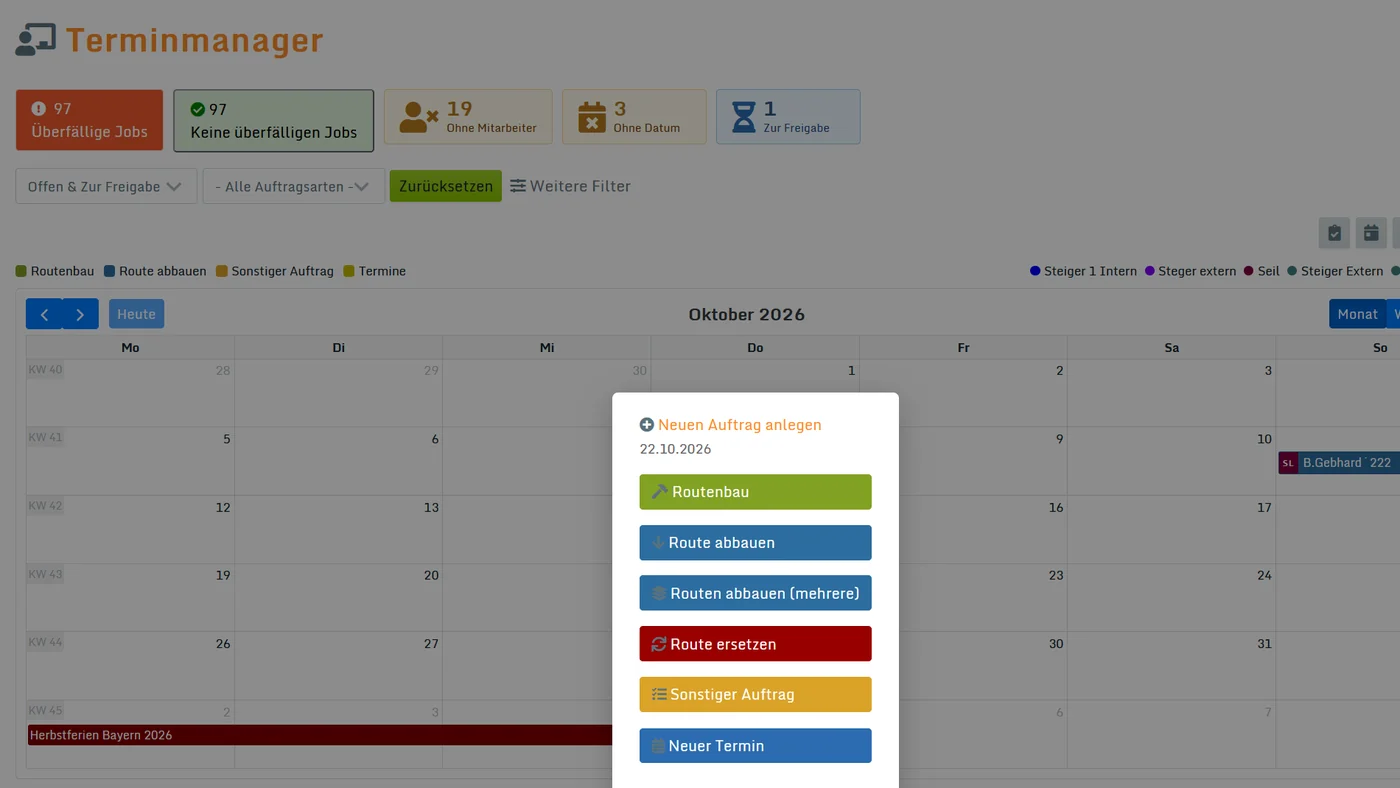This screenshot has width=1400, height=788.
Task: Open the Offen & Zur Freigabe dropdown
Action: [106, 186]
